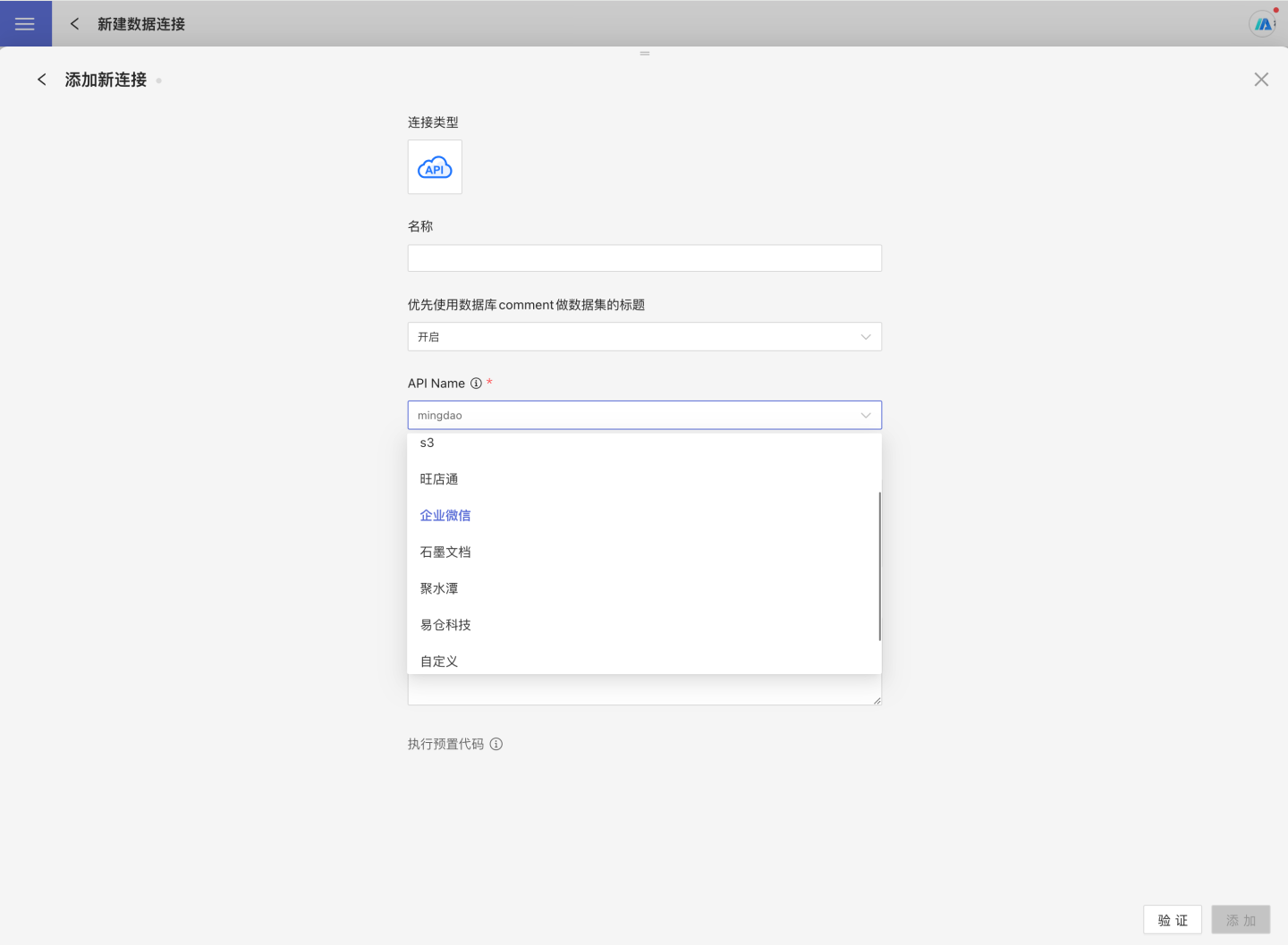This screenshot has height=945, width=1288.
Task: Click the 验证 button
Action: [1172, 920]
